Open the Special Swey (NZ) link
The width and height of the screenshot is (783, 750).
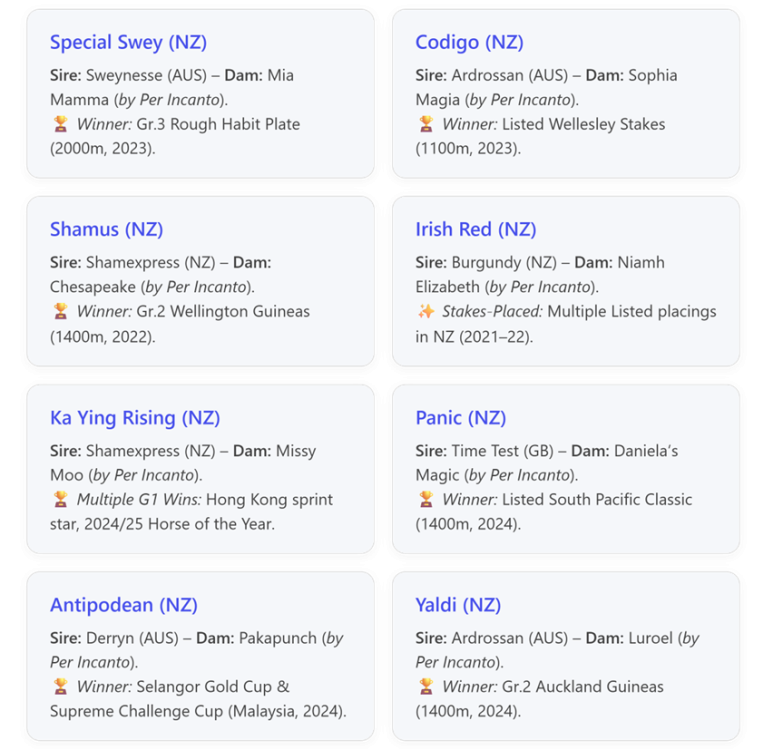(x=128, y=42)
